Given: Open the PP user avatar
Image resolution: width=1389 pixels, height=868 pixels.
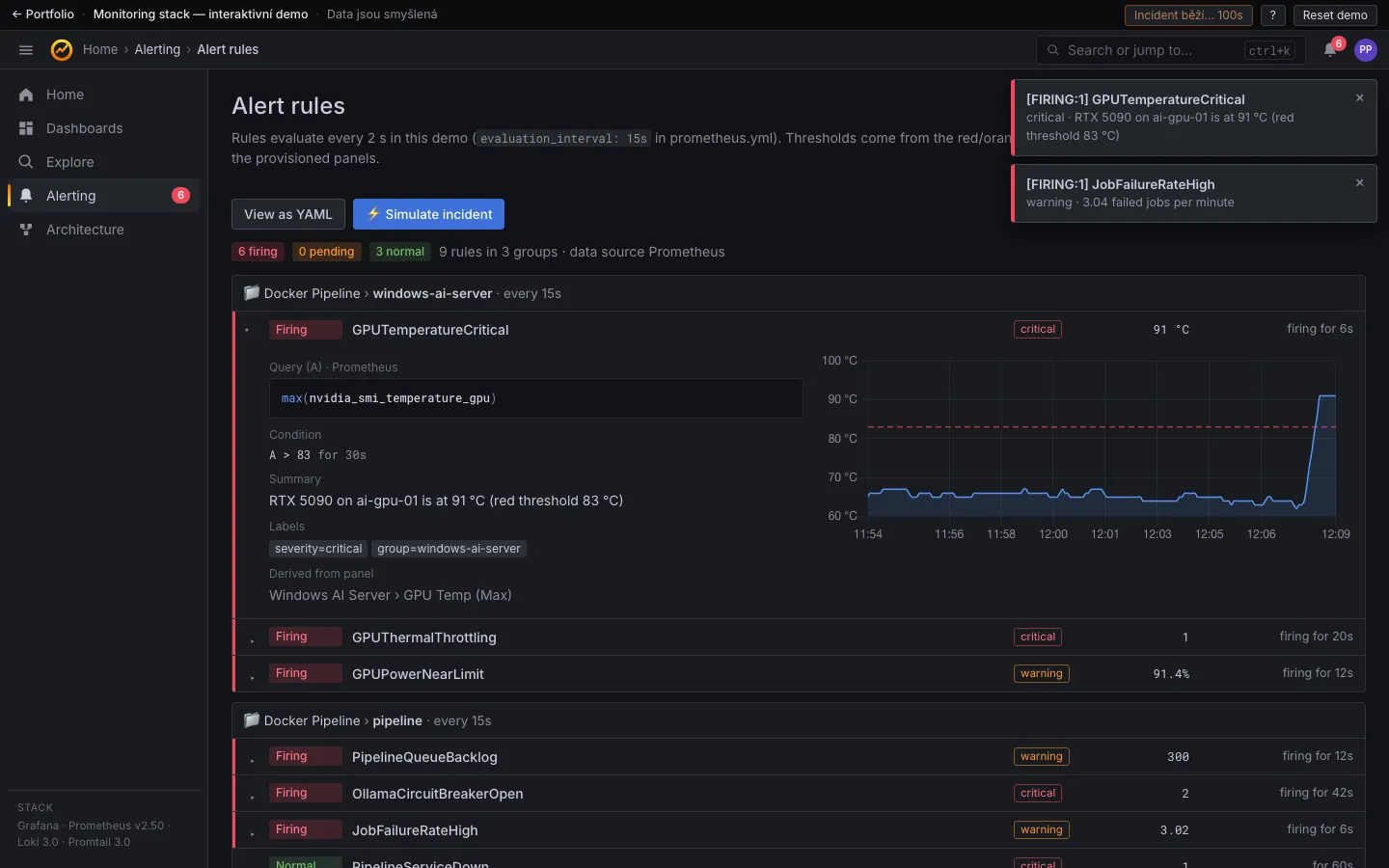Looking at the screenshot, I should point(1365,50).
